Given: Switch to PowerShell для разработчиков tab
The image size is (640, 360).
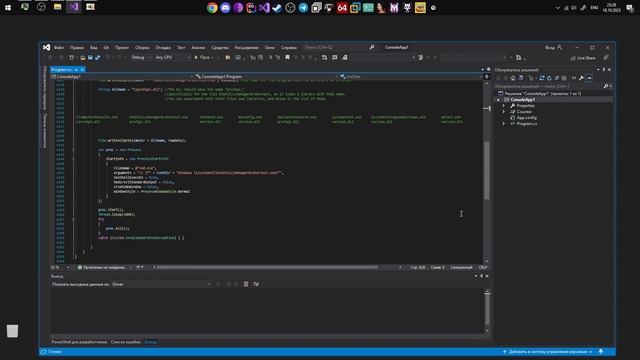Looking at the screenshot, I should tap(79, 342).
